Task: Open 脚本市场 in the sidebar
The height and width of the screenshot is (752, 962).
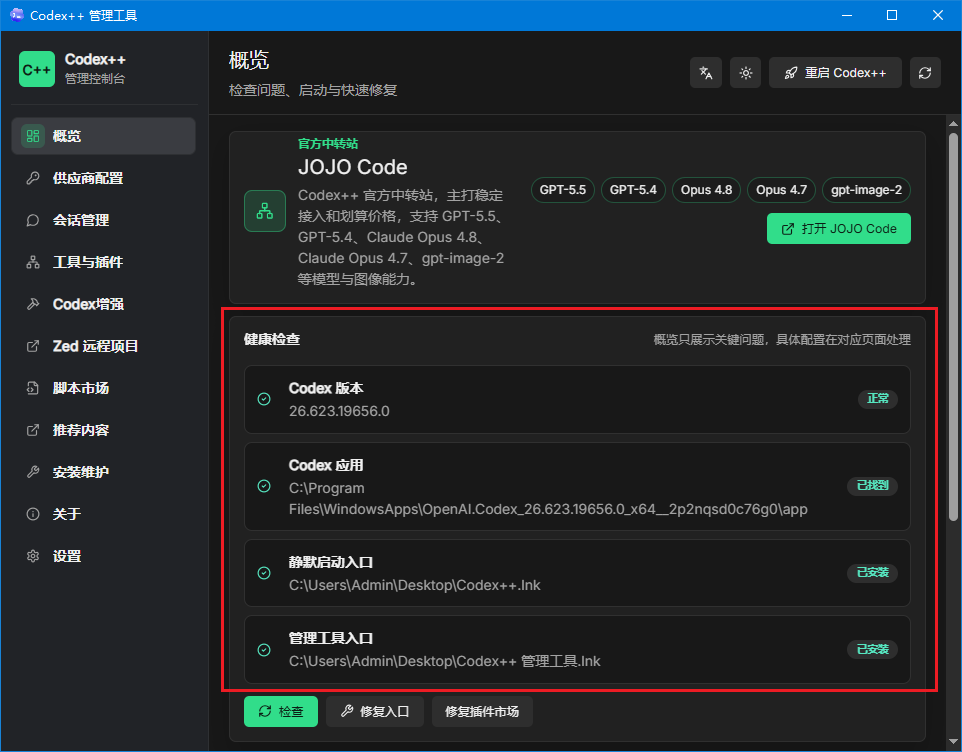Action: [104, 388]
